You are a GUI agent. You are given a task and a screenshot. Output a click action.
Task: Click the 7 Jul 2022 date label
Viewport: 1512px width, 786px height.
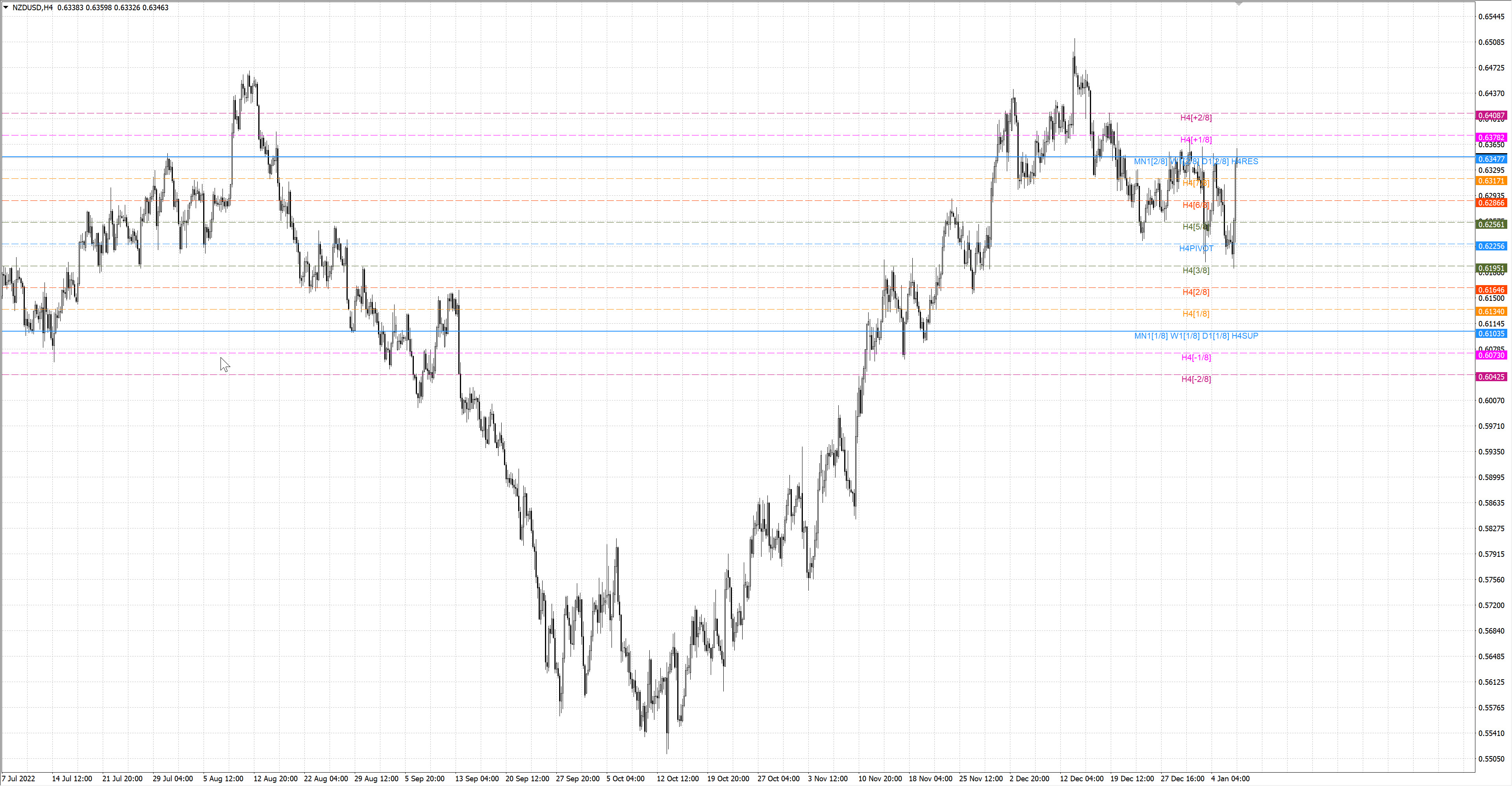click(x=18, y=779)
